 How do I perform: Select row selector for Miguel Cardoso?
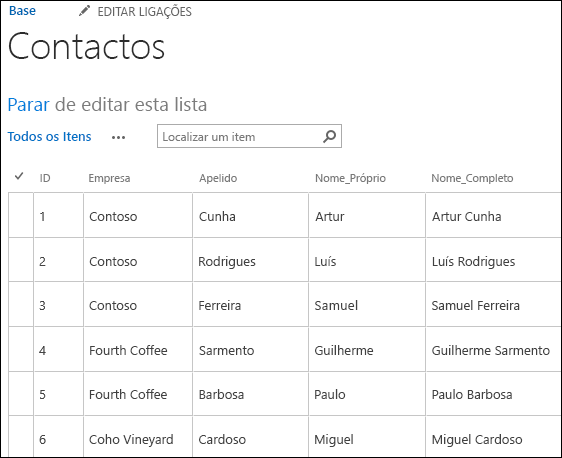tap(21, 436)
